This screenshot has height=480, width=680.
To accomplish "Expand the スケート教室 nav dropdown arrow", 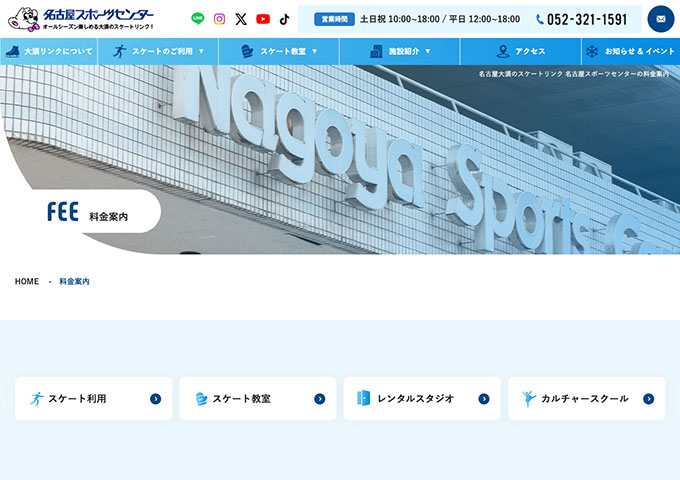I will [x=314, y=51].
